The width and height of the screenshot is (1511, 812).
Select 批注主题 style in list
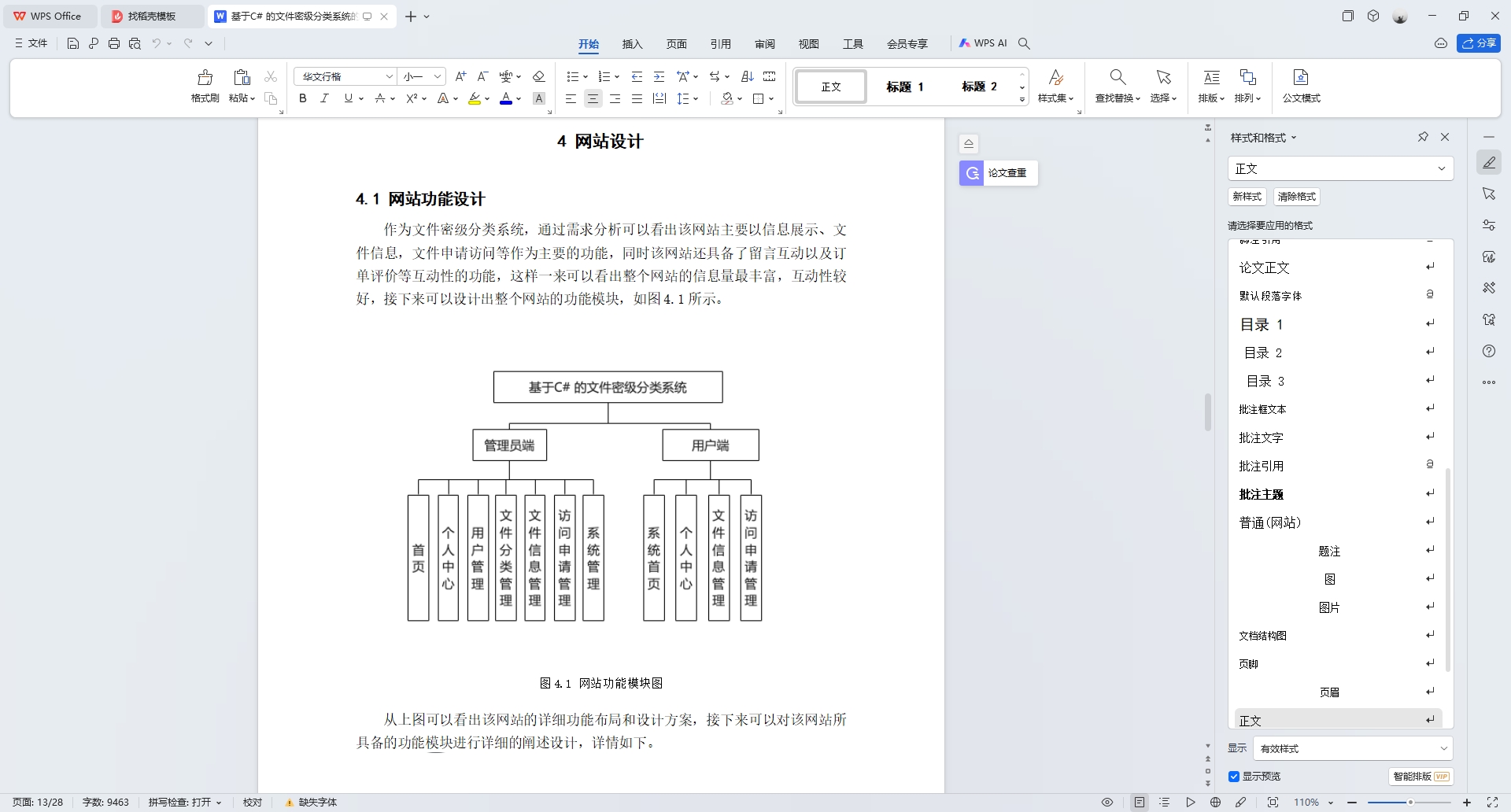(x=1337, y=494)
